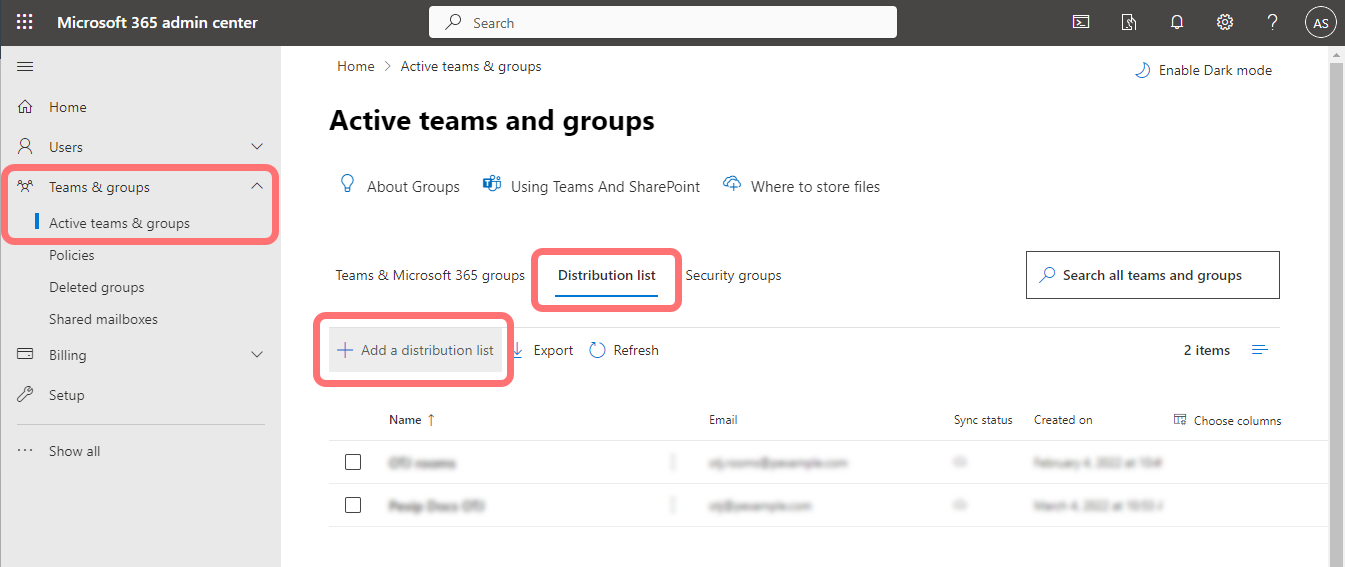Switch to Teams & Microsoft 365 groups tab

430,275
